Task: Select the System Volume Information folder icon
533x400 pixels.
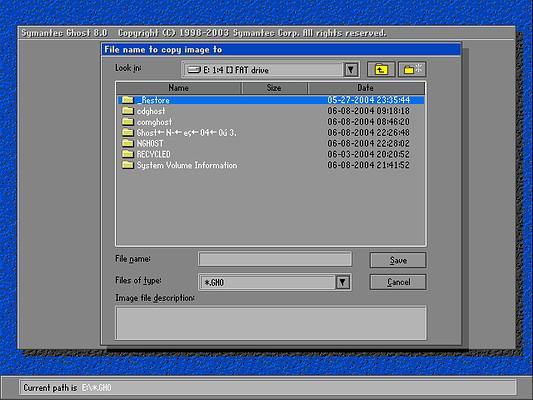Action: [x=128, y=165]
